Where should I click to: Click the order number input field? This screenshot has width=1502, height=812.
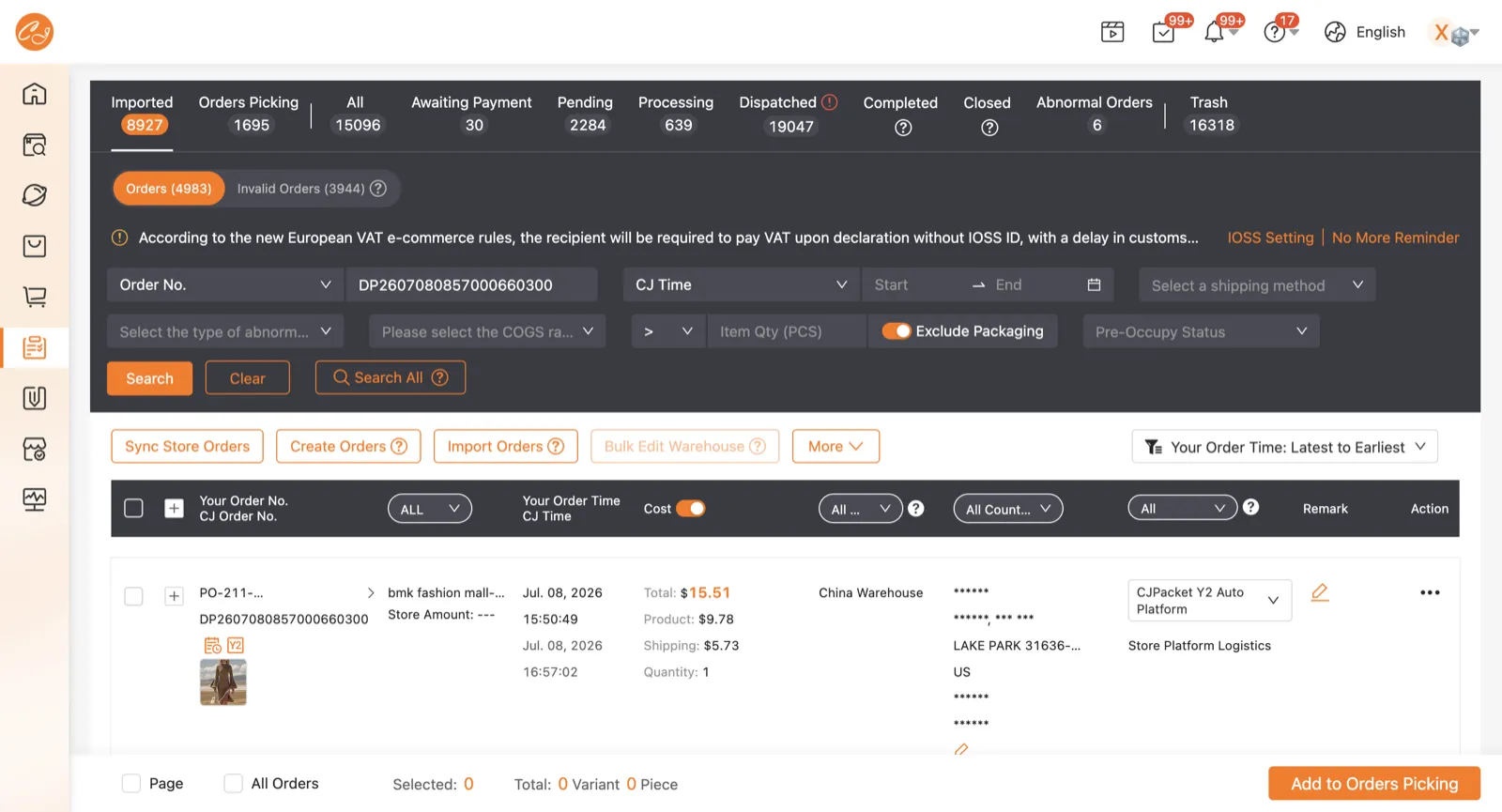pos(472,284)
